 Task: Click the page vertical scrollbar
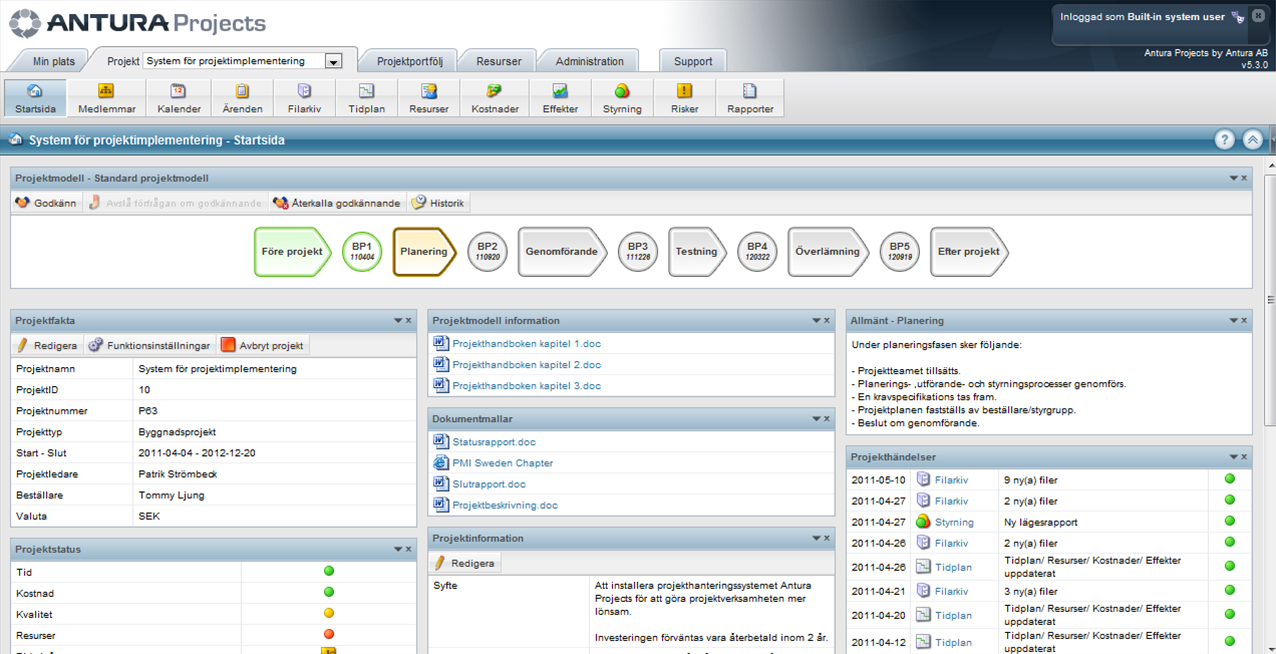(1270, 300)
